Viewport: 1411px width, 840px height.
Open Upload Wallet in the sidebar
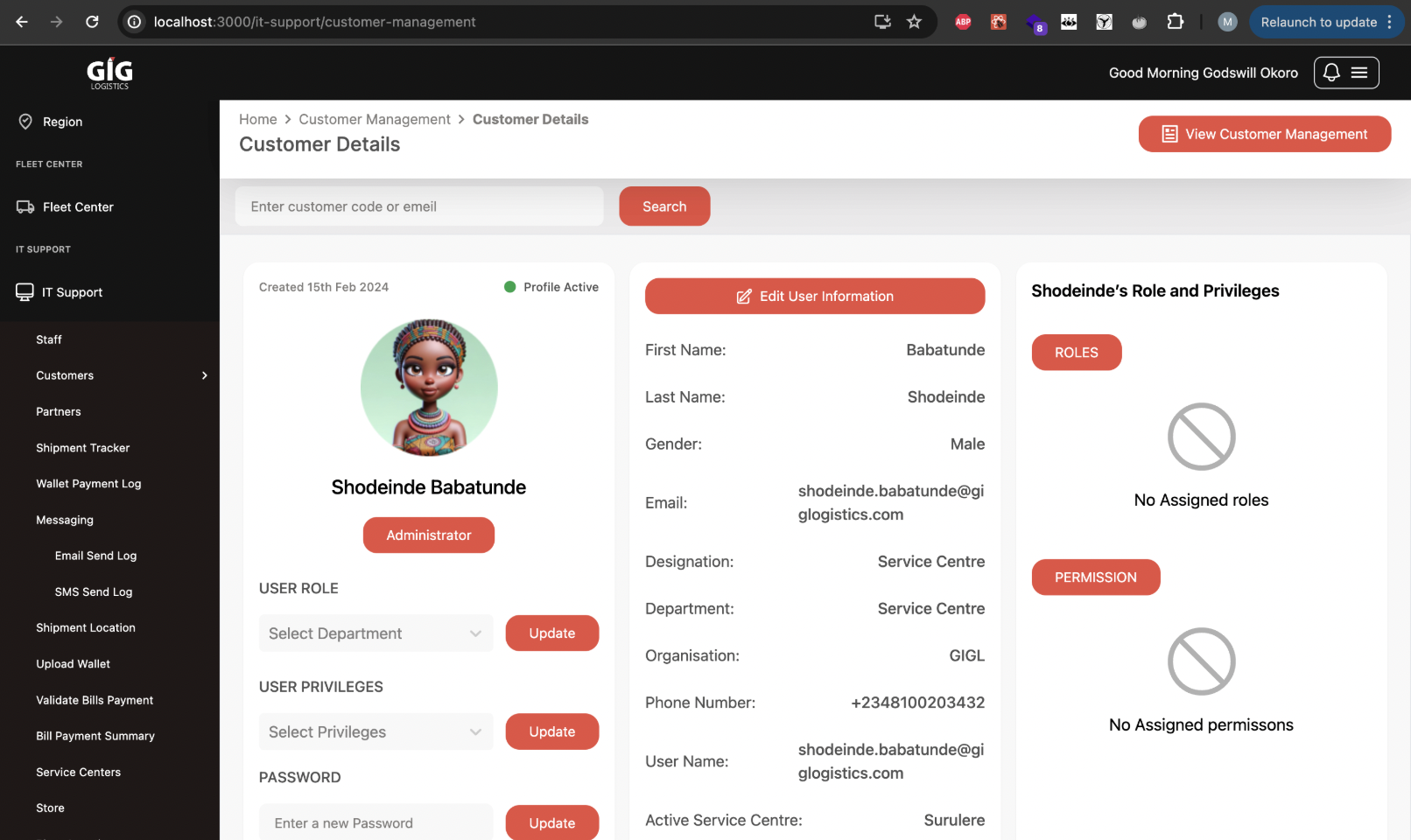74,664
